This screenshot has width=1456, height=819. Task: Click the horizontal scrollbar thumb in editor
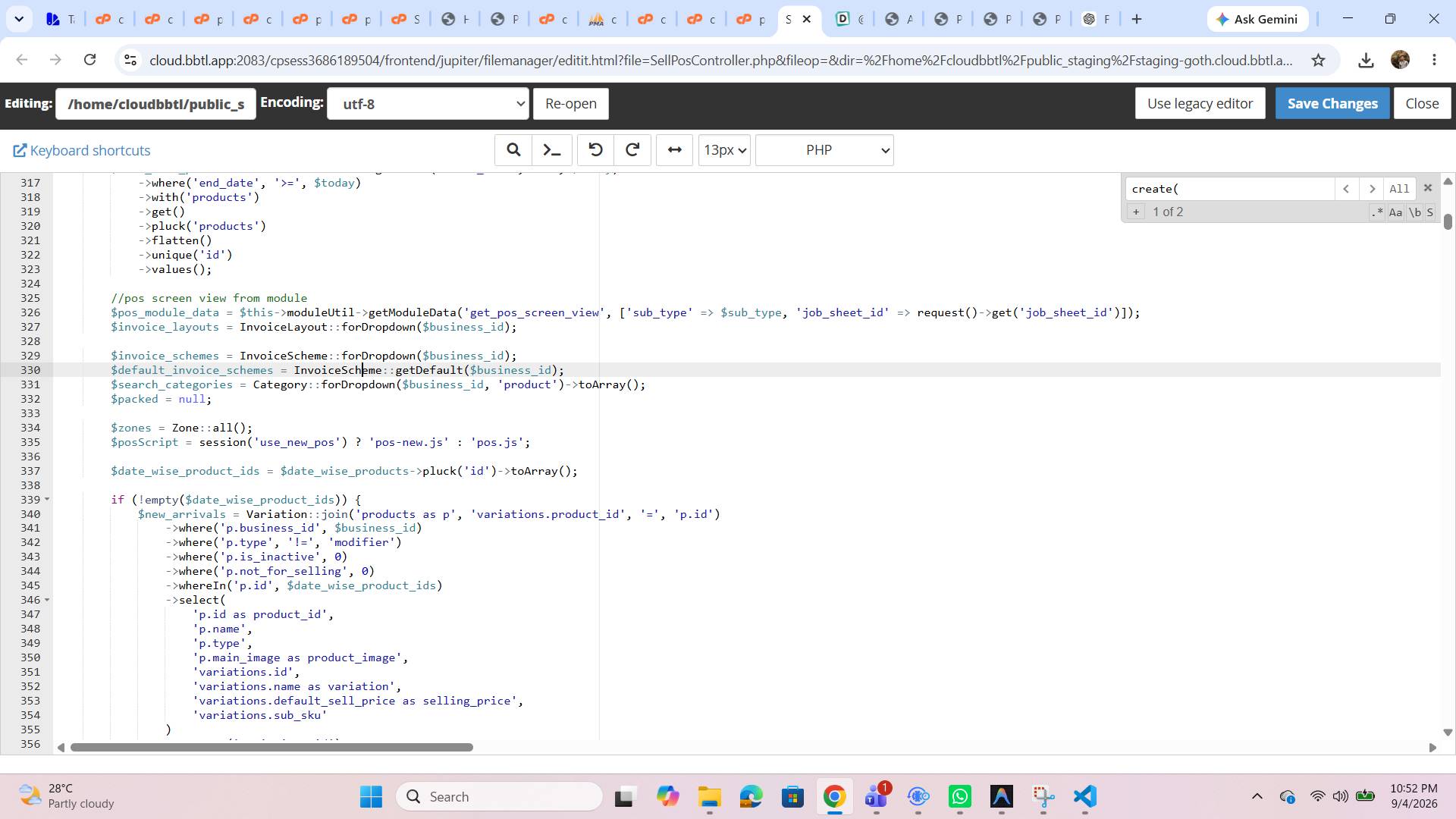click(271, 747)
